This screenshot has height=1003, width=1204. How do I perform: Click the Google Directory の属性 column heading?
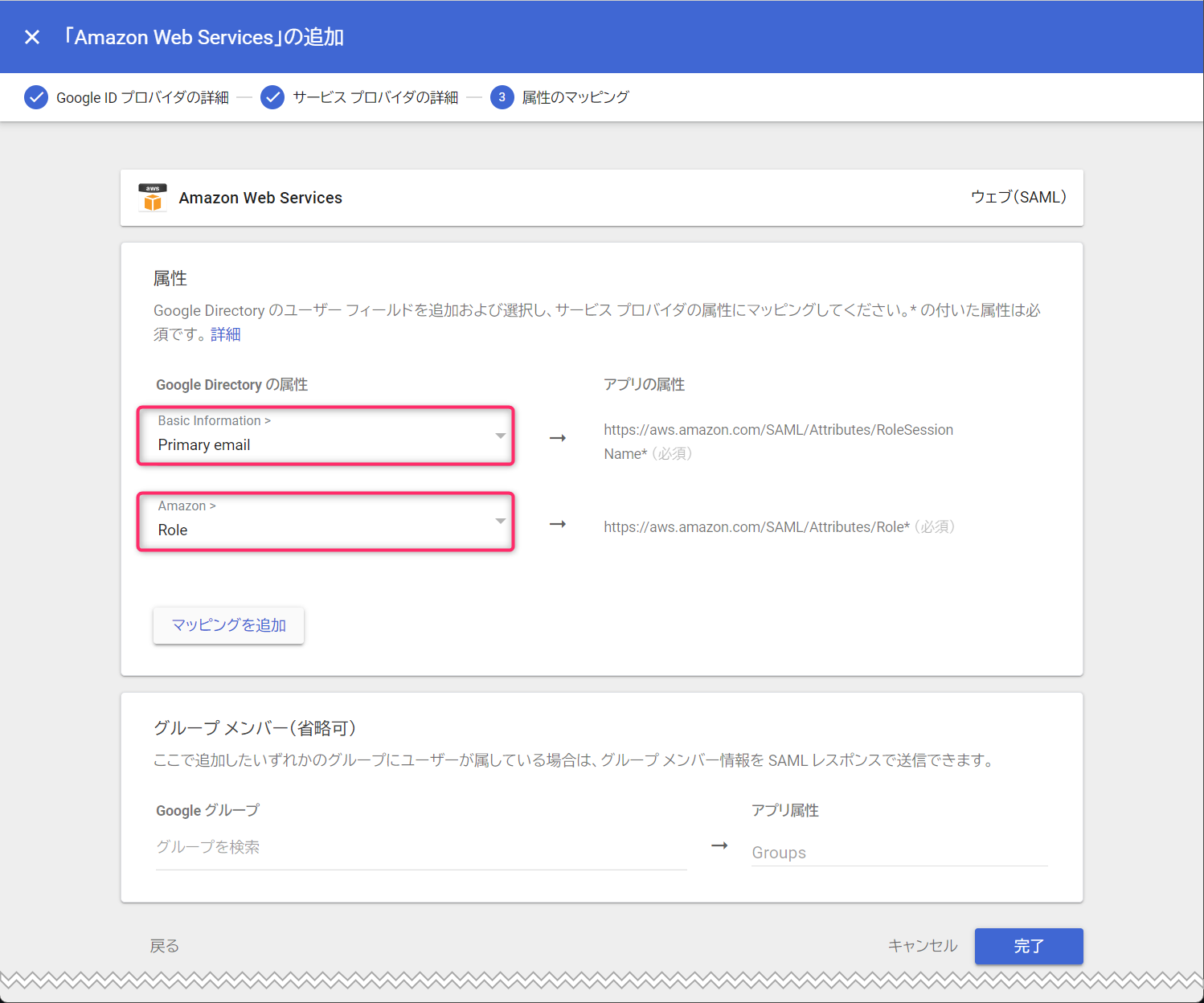pyautogui.click(x=231, y=385)
